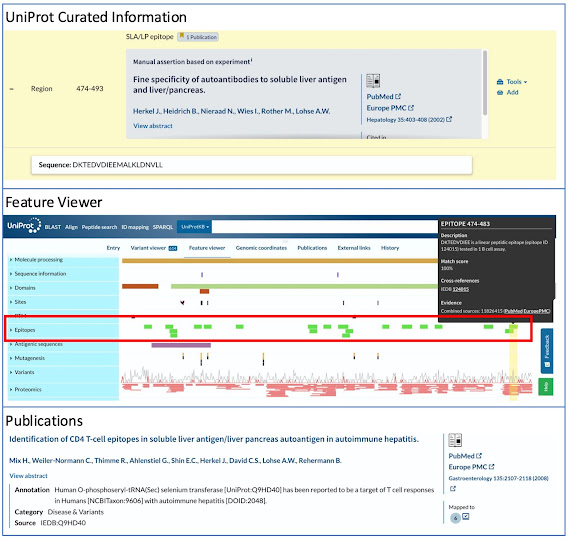This screenshot has height=541, width=571.
Task: Open the External links tab
Action: (x=354, y=248)
